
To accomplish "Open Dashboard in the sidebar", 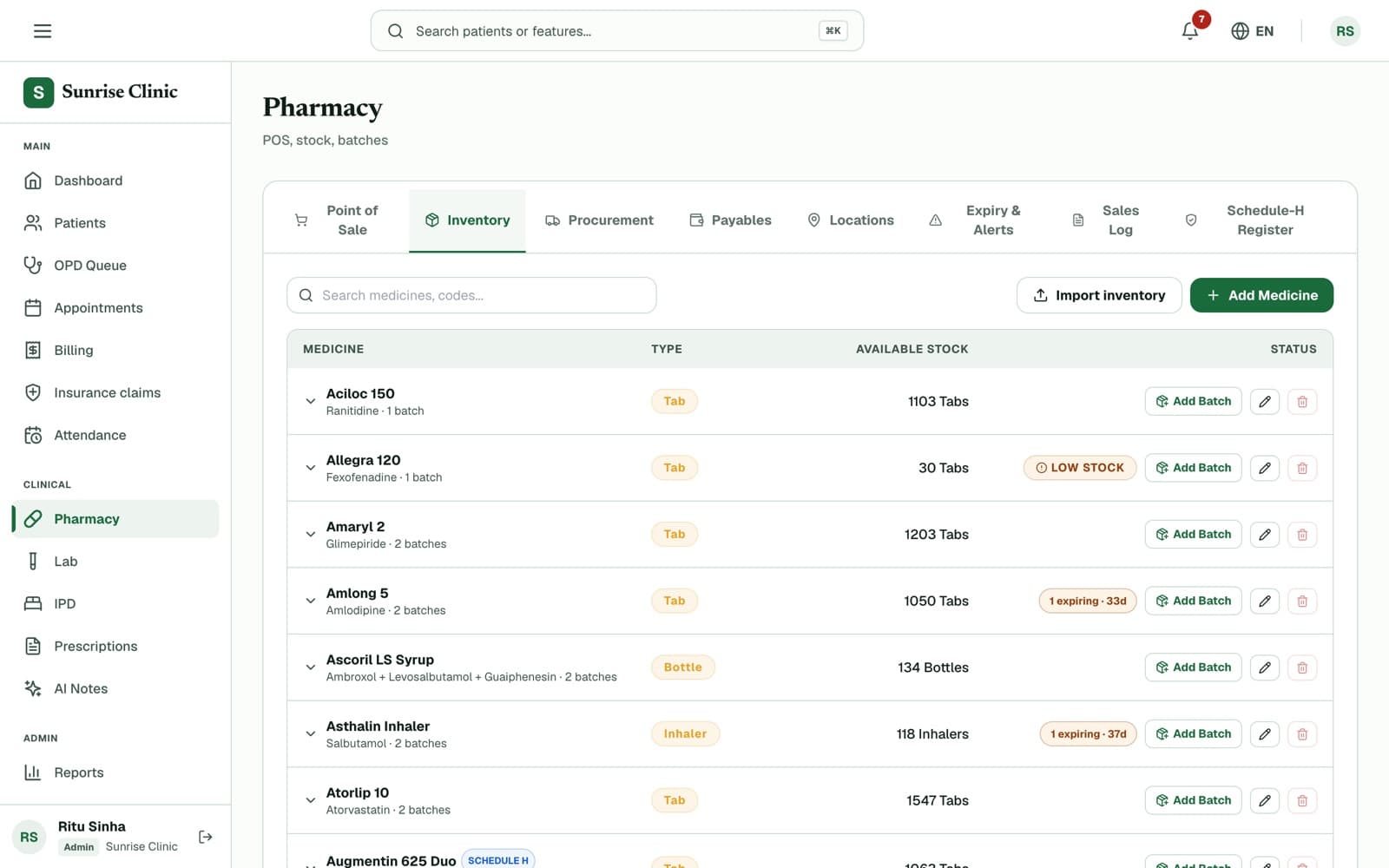I will point(115,181).
